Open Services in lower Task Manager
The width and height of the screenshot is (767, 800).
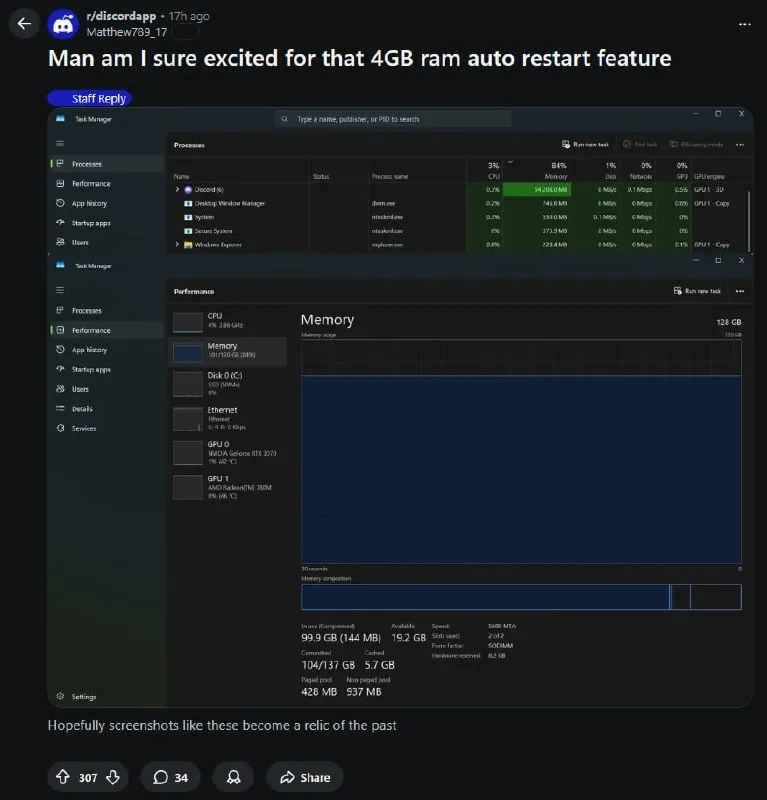(x=106, y=428)
